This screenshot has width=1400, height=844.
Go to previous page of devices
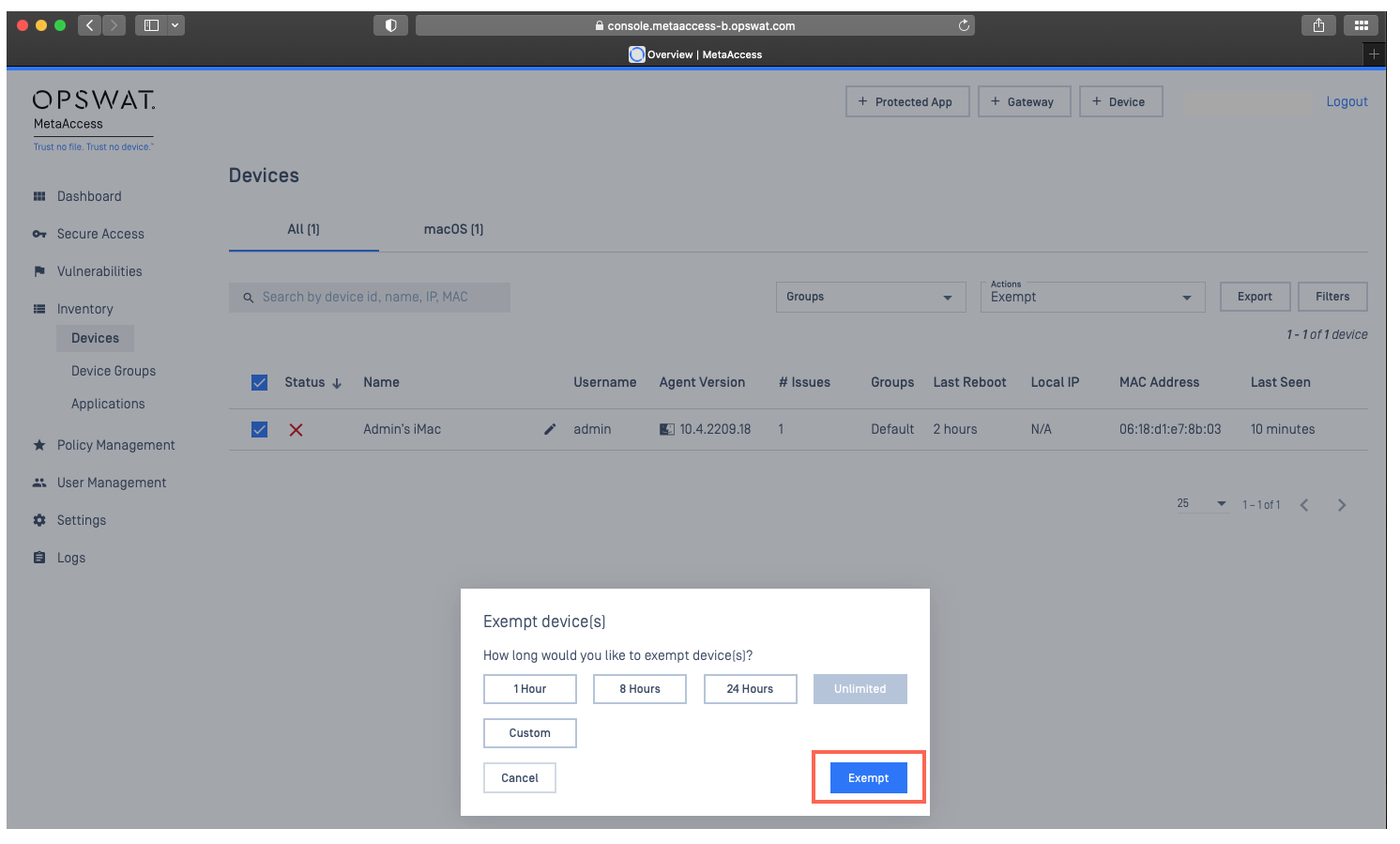(1304, 505)
